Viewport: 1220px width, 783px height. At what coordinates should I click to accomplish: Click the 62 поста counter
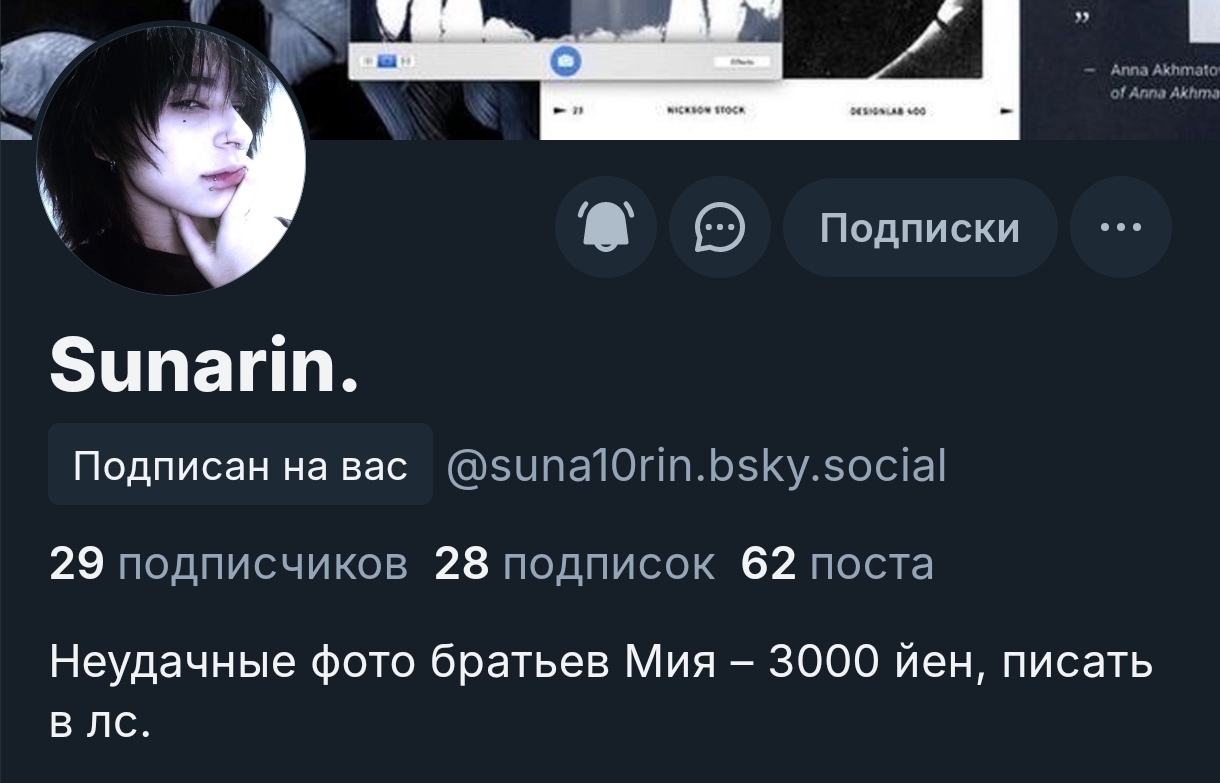tap(837, 564)
